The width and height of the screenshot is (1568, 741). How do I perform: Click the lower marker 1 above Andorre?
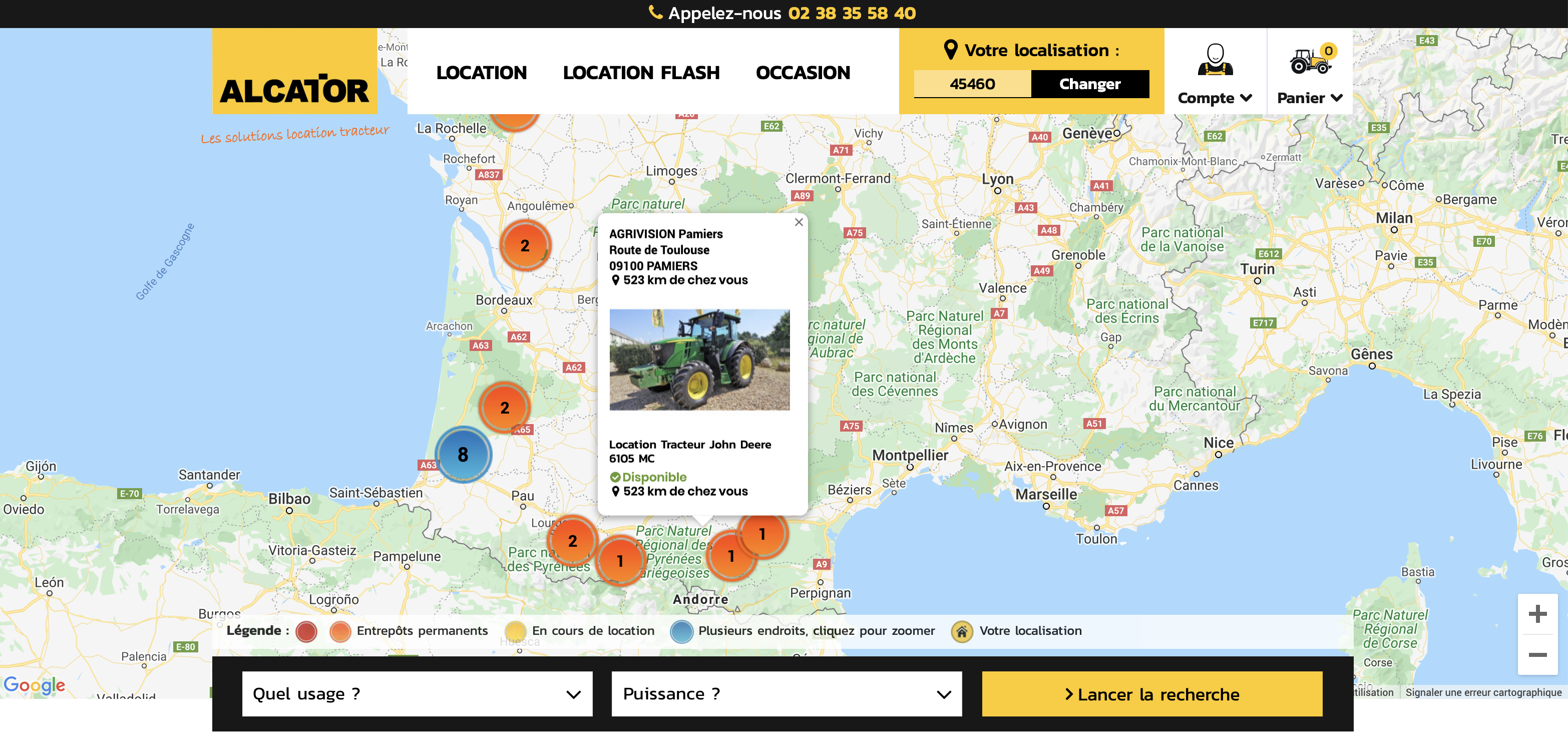[731, 556]
